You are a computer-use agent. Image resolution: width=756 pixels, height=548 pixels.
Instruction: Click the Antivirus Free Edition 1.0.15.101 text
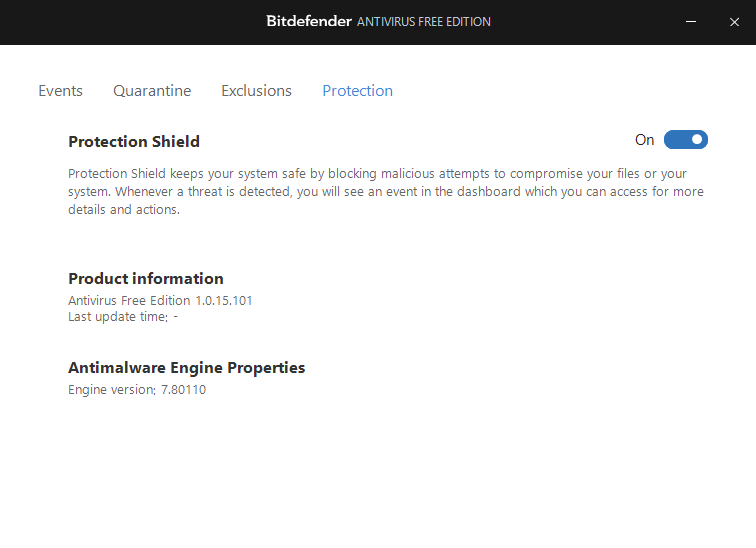click(160, 301)
